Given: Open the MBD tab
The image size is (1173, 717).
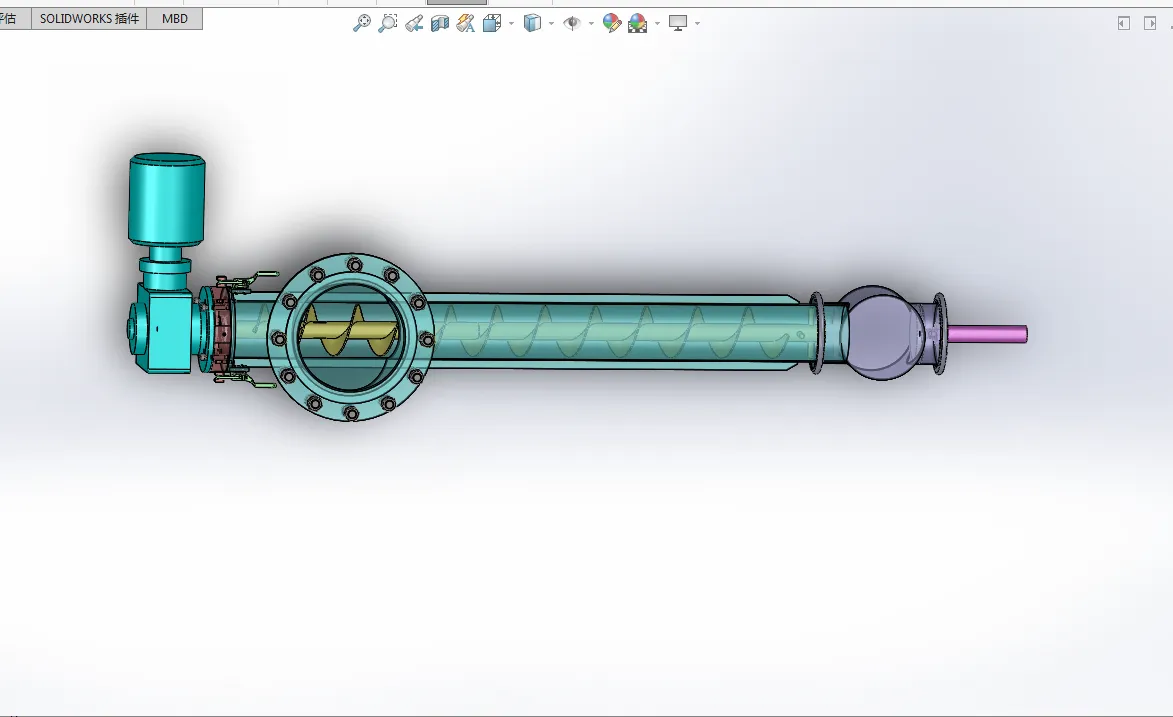Looking at the screenshot, I should tap(174, 19).
